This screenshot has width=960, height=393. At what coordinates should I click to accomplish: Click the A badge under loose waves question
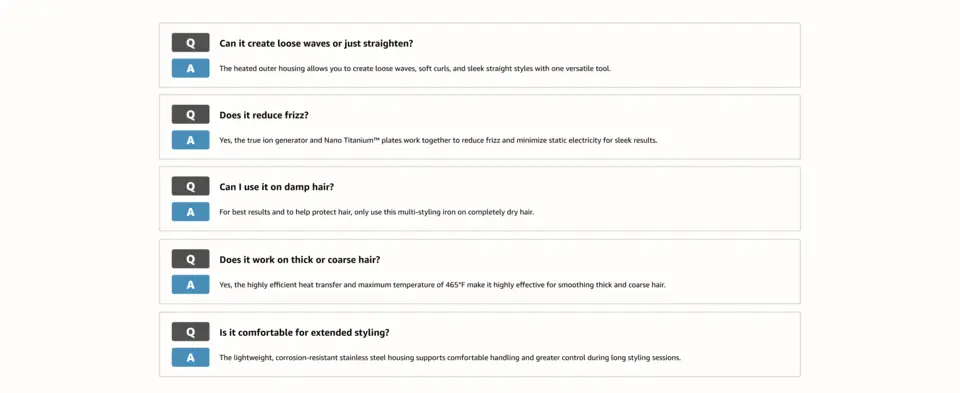pyautogui.click(x=190, y=68)
